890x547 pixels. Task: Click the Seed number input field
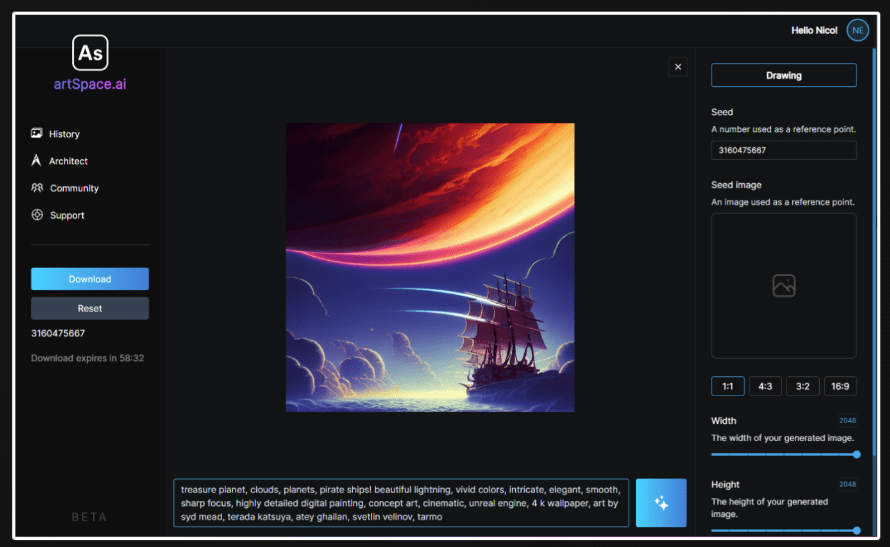tap(784, 150)
